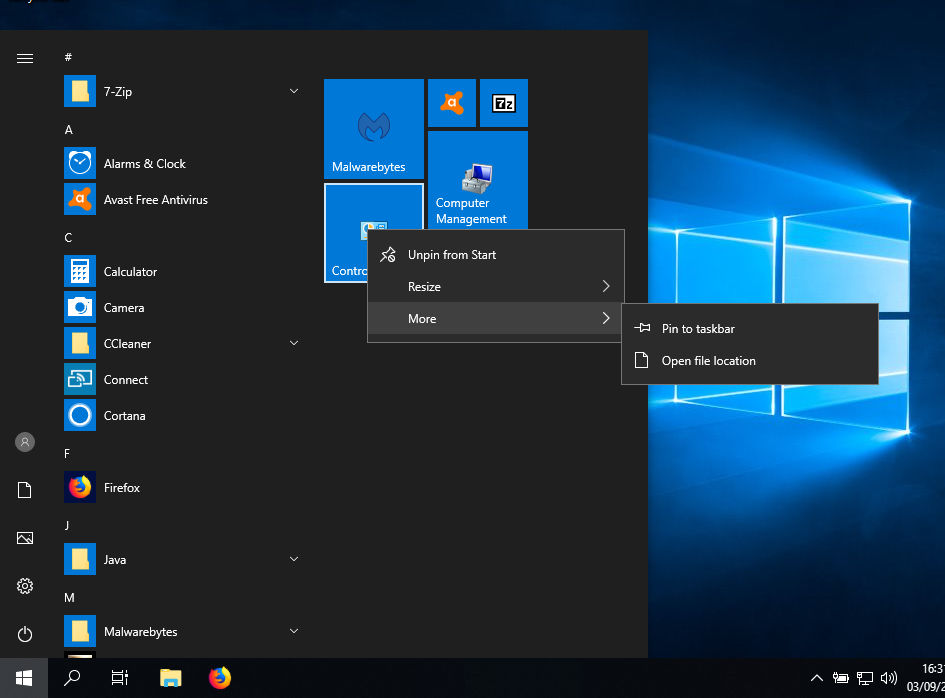This screenshot has width=945, height=698.
Task: Open taskbar Search magnifier
Action: (x=72, y=678)
